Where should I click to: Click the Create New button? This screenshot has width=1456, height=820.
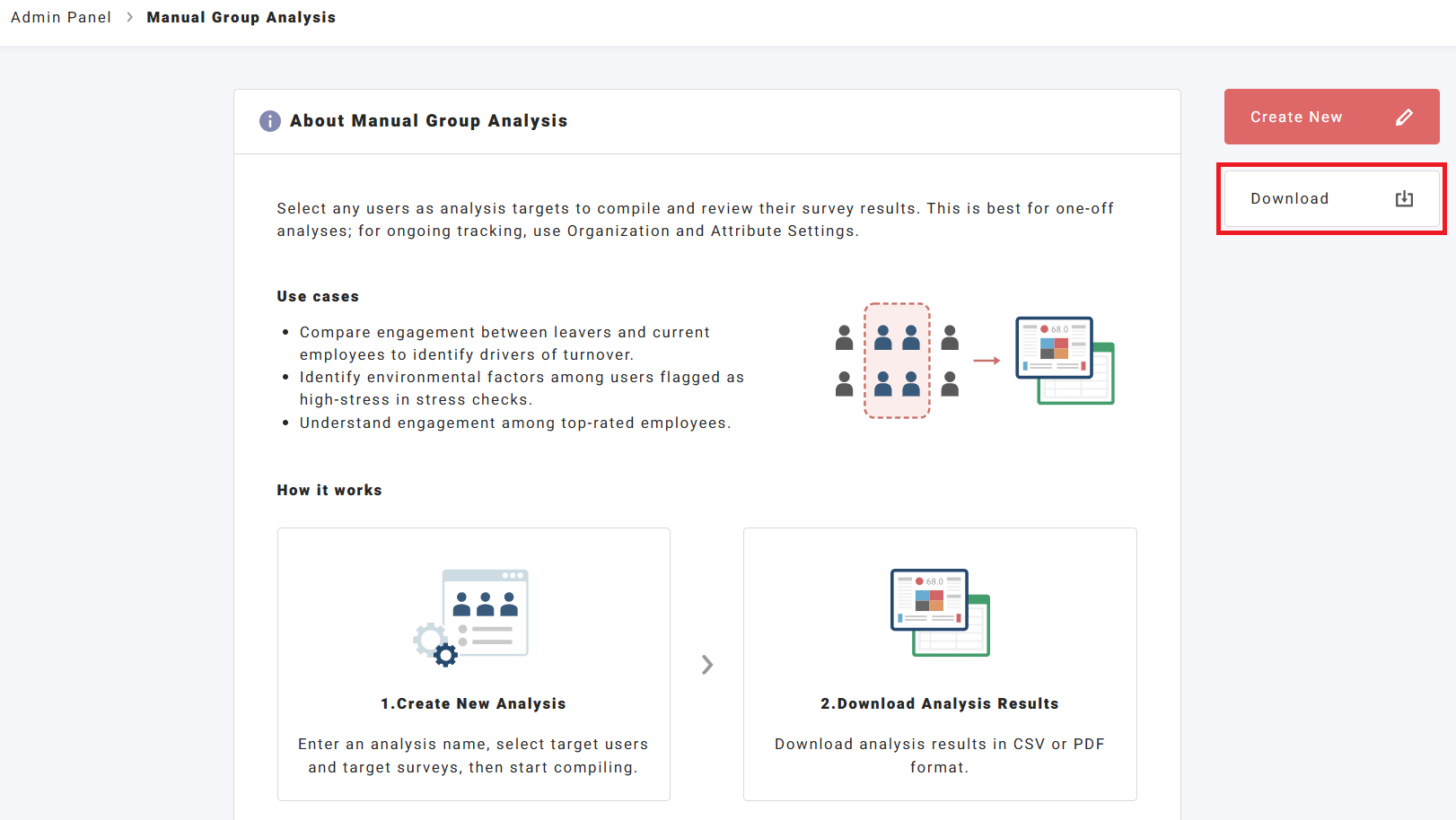pos(1331,117)
